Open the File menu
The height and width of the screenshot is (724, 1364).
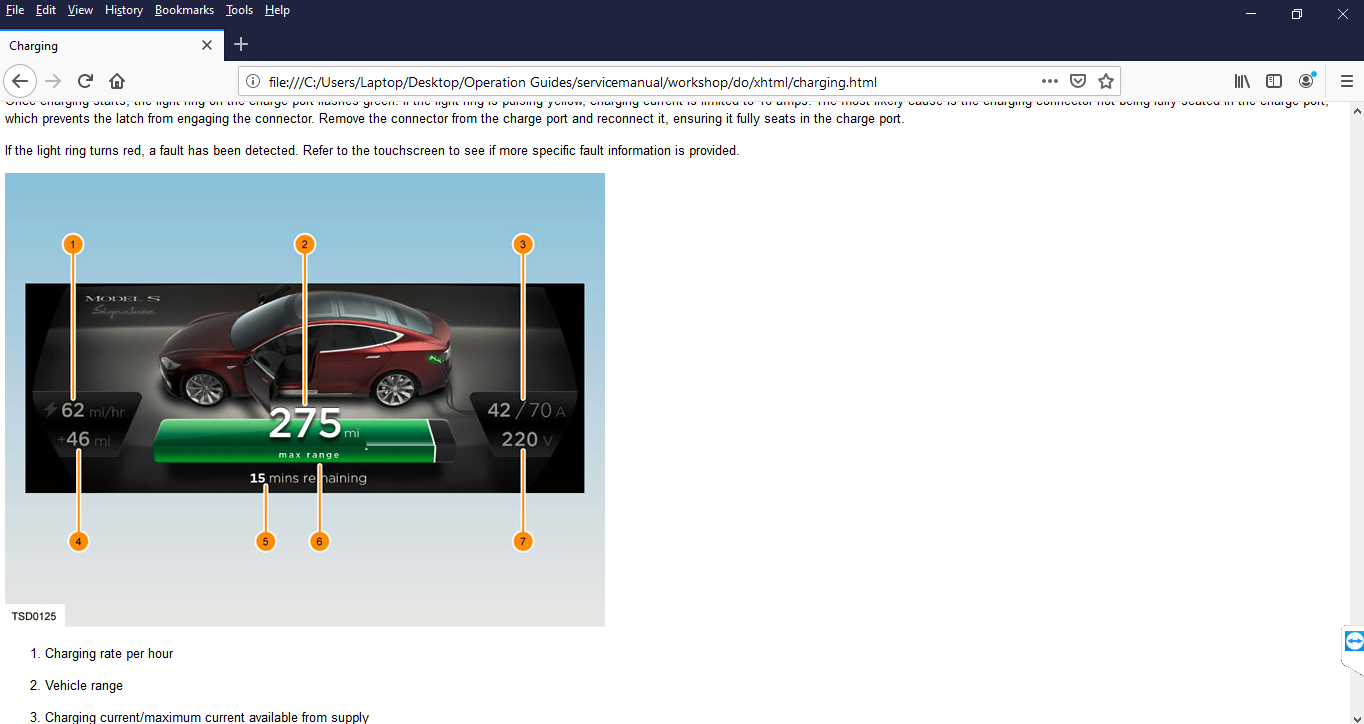(x=15, y=10)
